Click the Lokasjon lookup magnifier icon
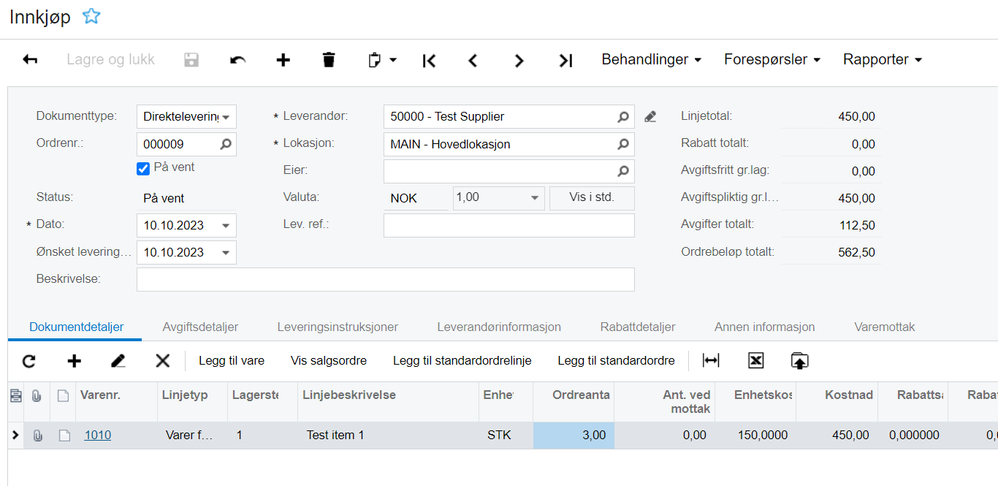Screen dimensions: 998x486 click(x=623, y=144)
